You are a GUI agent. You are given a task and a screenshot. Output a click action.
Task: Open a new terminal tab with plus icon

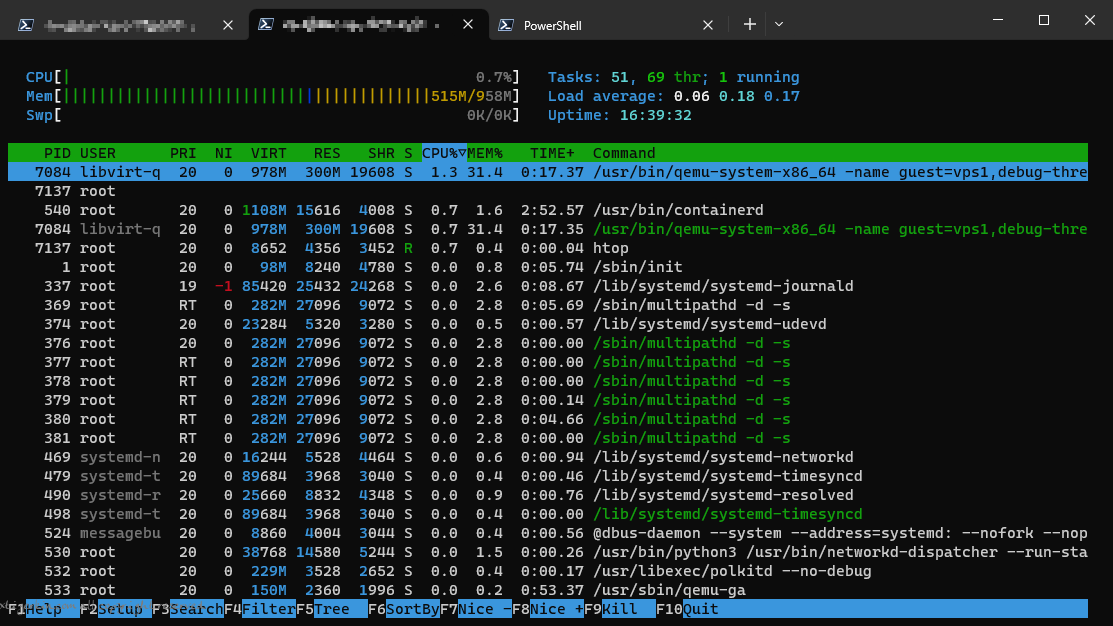pos(750,24)
